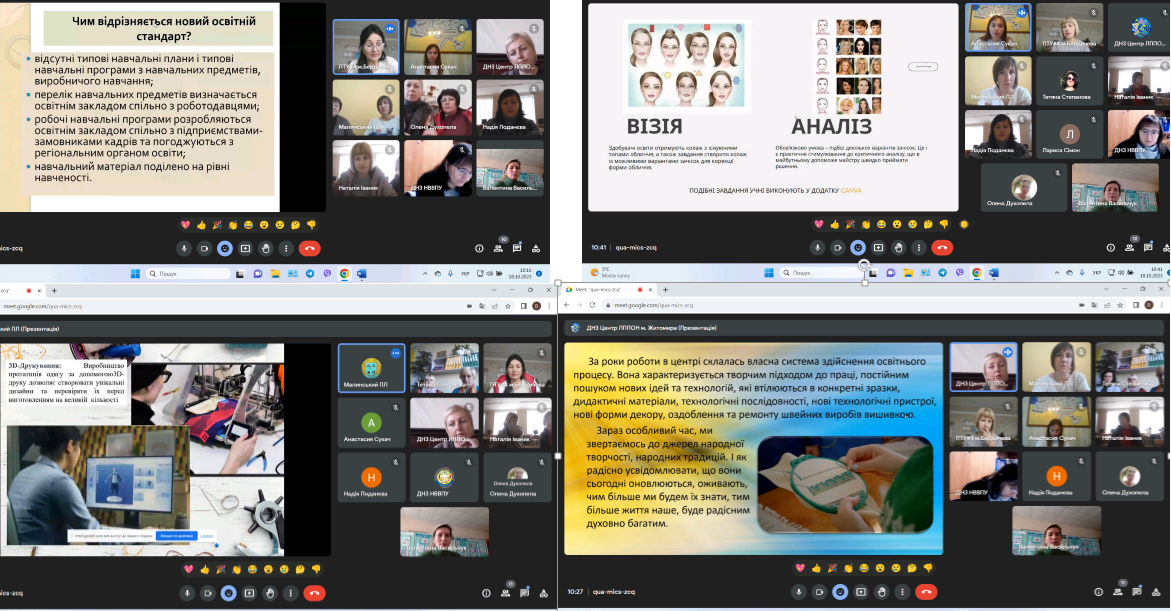Send thumbs-down reaction under the ВІЗІЯ slide
This screenshot has height=611, width=1171.
[944, 224]
